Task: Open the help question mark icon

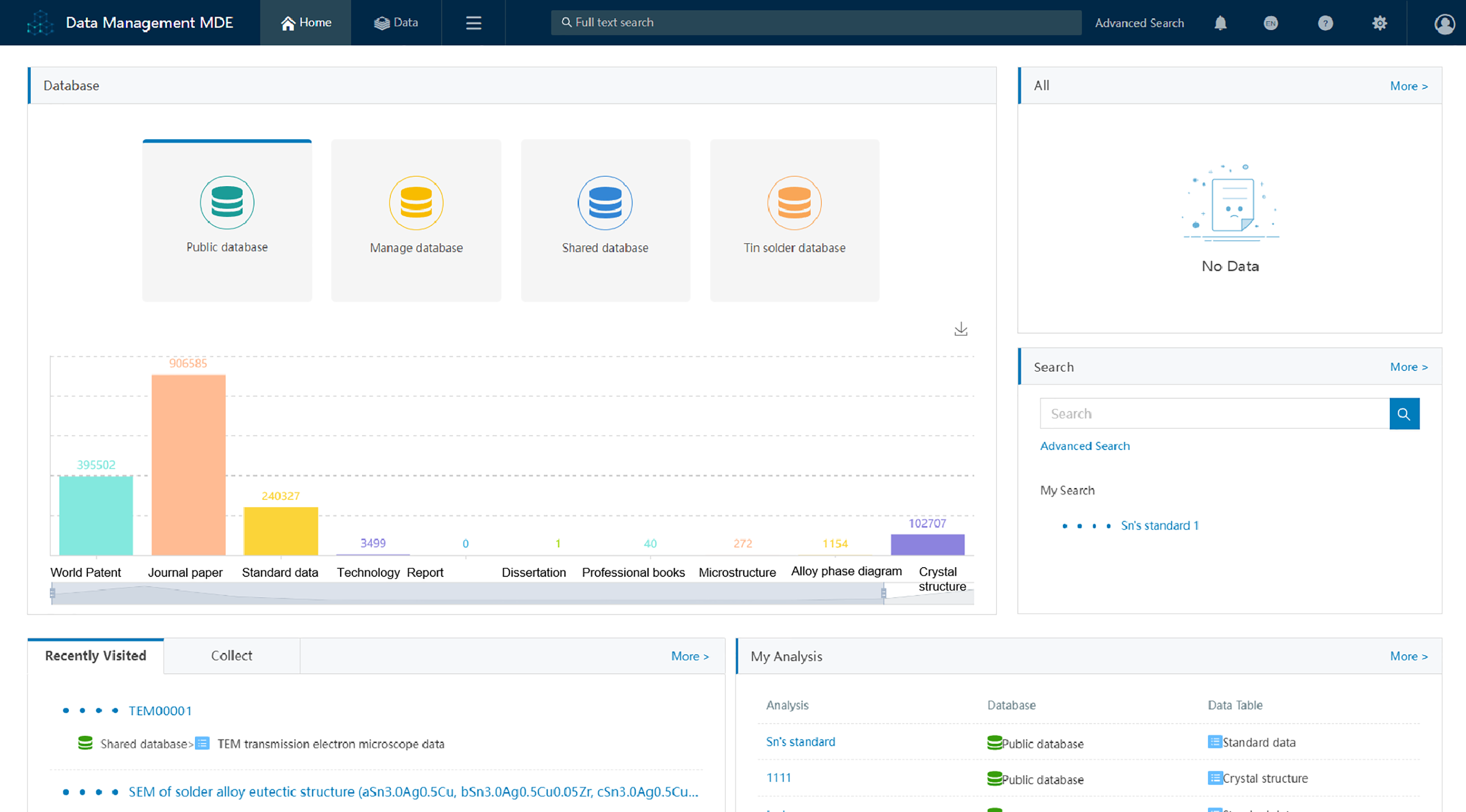Action: pyautogui.click(x=1325, y=23)
